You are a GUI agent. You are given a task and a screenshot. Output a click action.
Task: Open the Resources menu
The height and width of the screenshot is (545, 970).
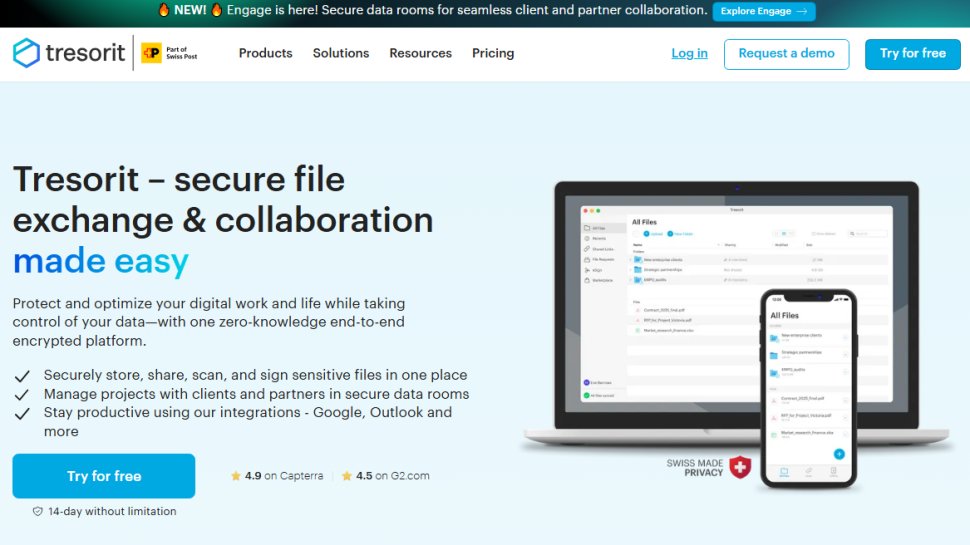click(x=421, y=53)
